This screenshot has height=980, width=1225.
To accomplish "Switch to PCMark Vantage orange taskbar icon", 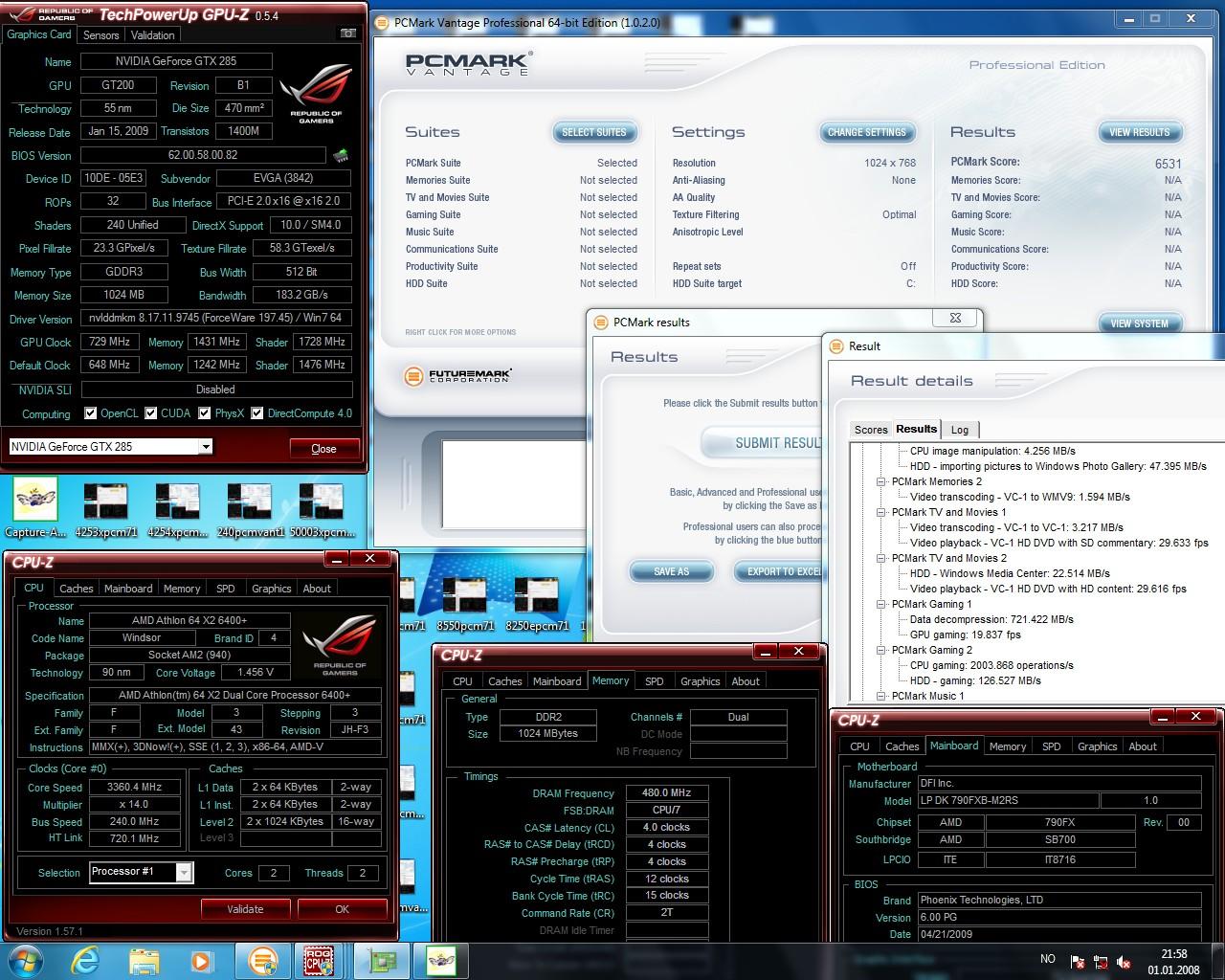I will pos(262,960).
